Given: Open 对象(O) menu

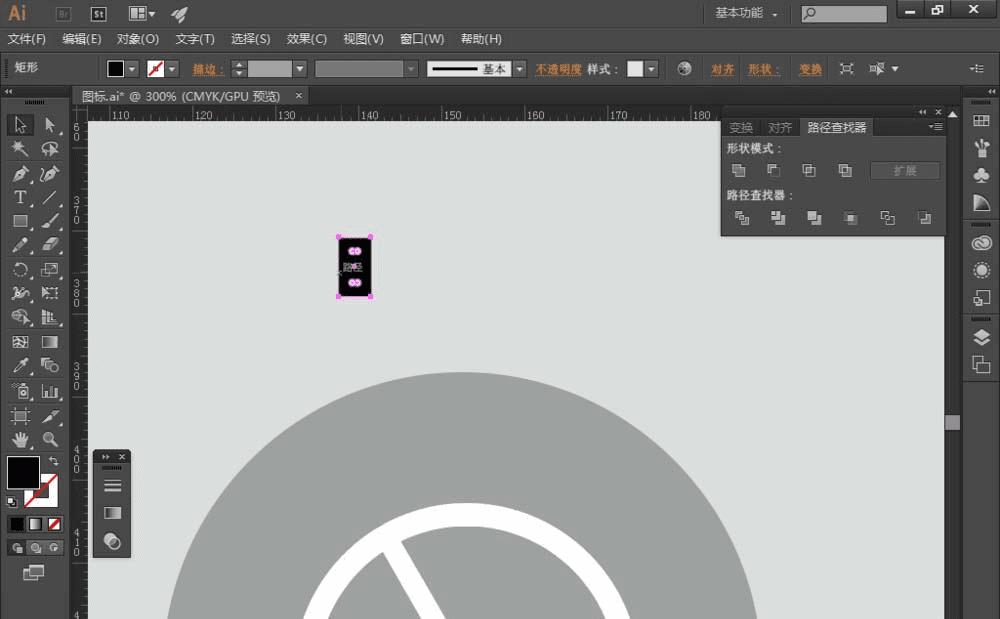Looking at the screenshot, I should (x=138, y=39).
